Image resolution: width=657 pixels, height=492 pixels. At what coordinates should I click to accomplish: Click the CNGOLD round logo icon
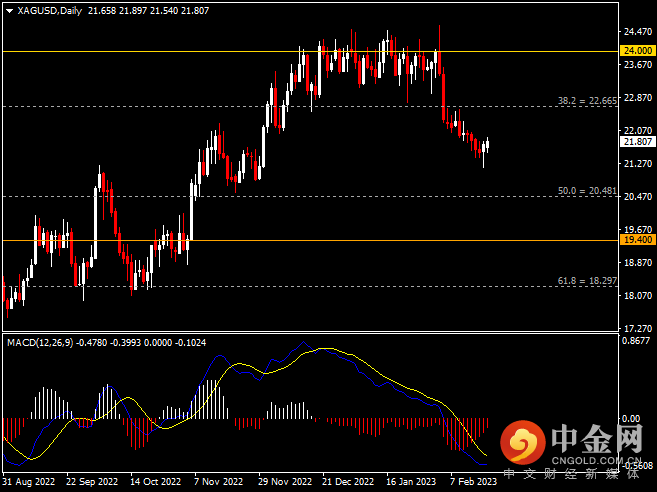point(521,441)
